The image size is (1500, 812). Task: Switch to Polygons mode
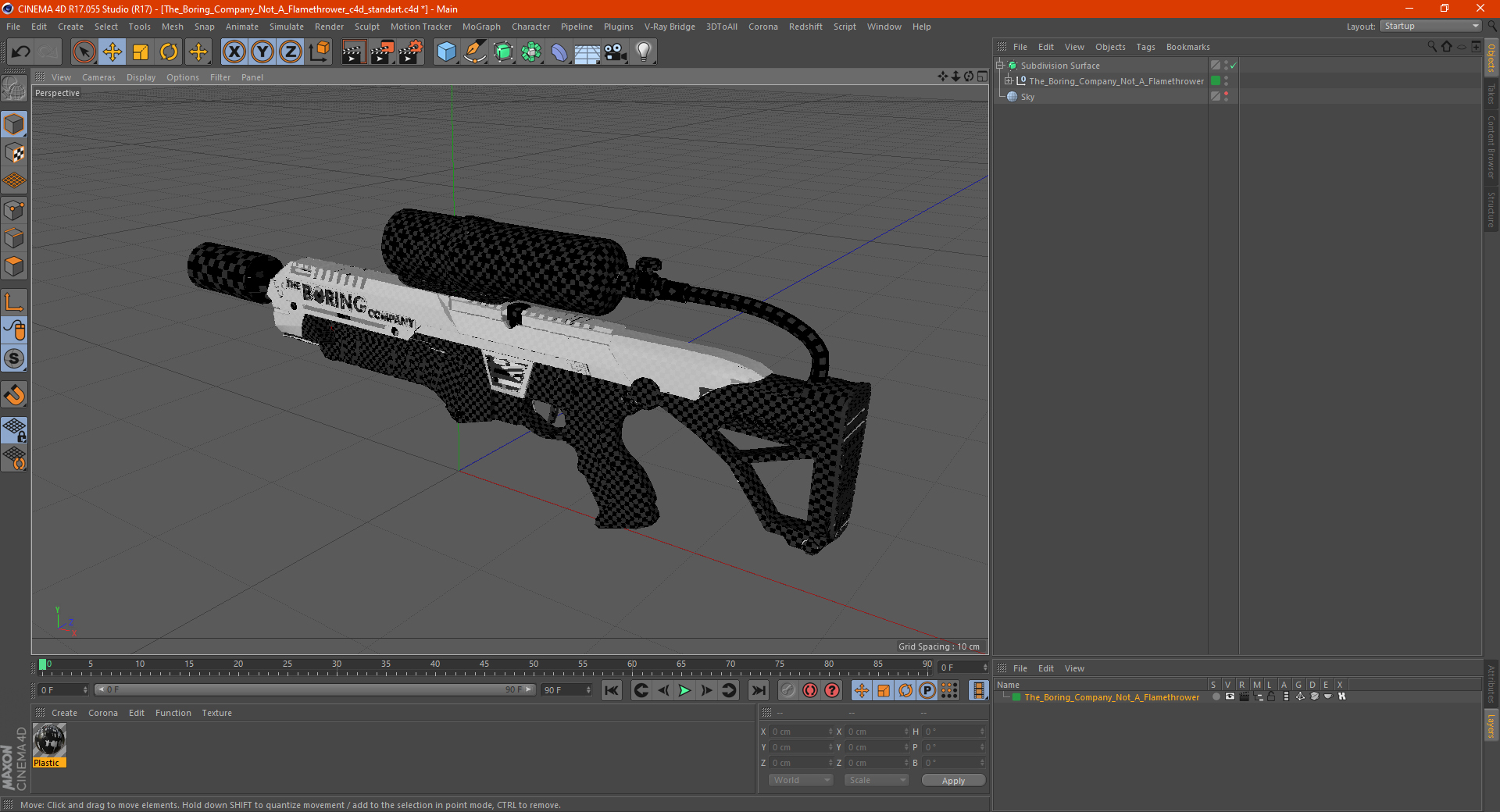pos(14,266)
